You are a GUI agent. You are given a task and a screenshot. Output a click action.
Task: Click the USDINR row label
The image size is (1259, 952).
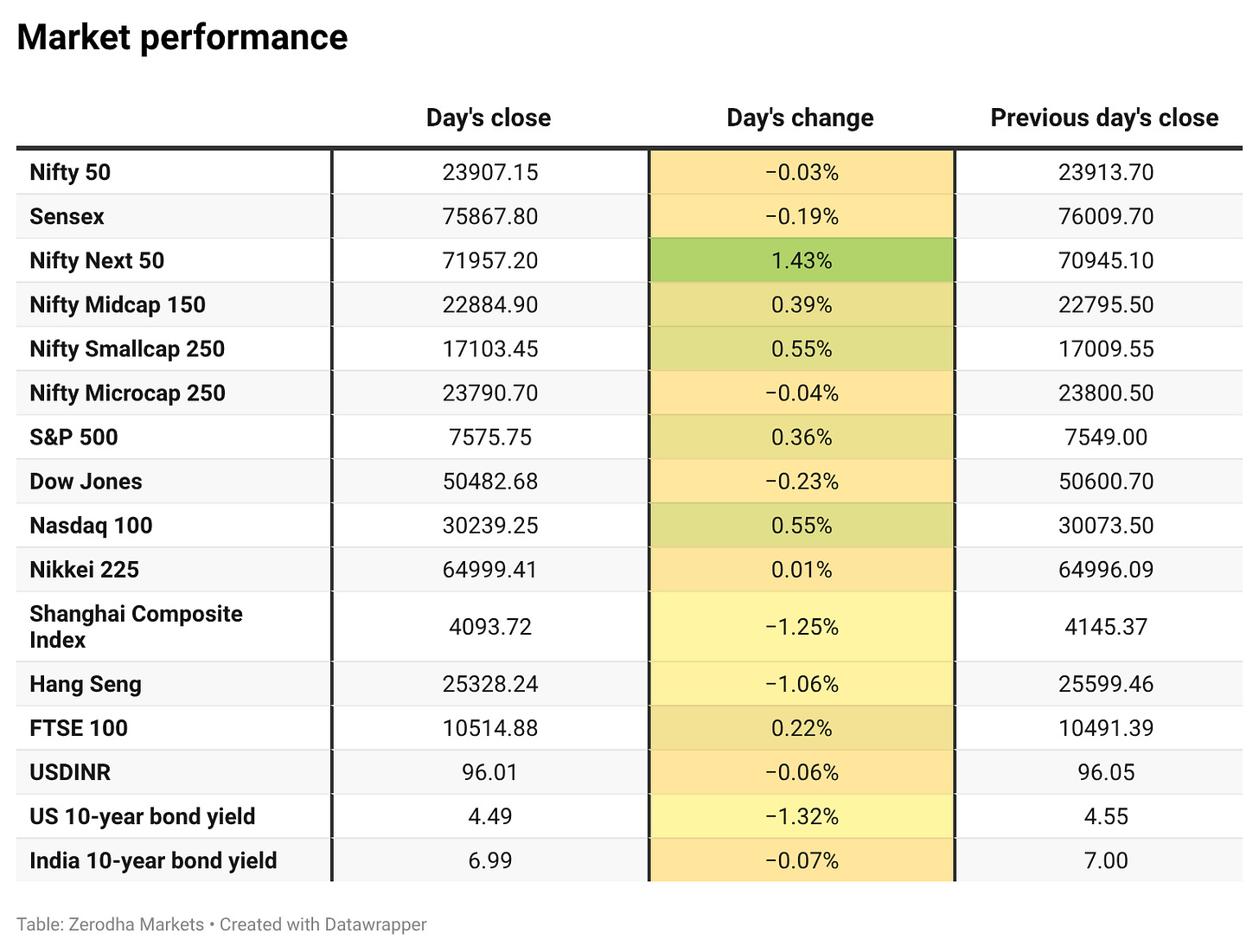coord(70,772)
